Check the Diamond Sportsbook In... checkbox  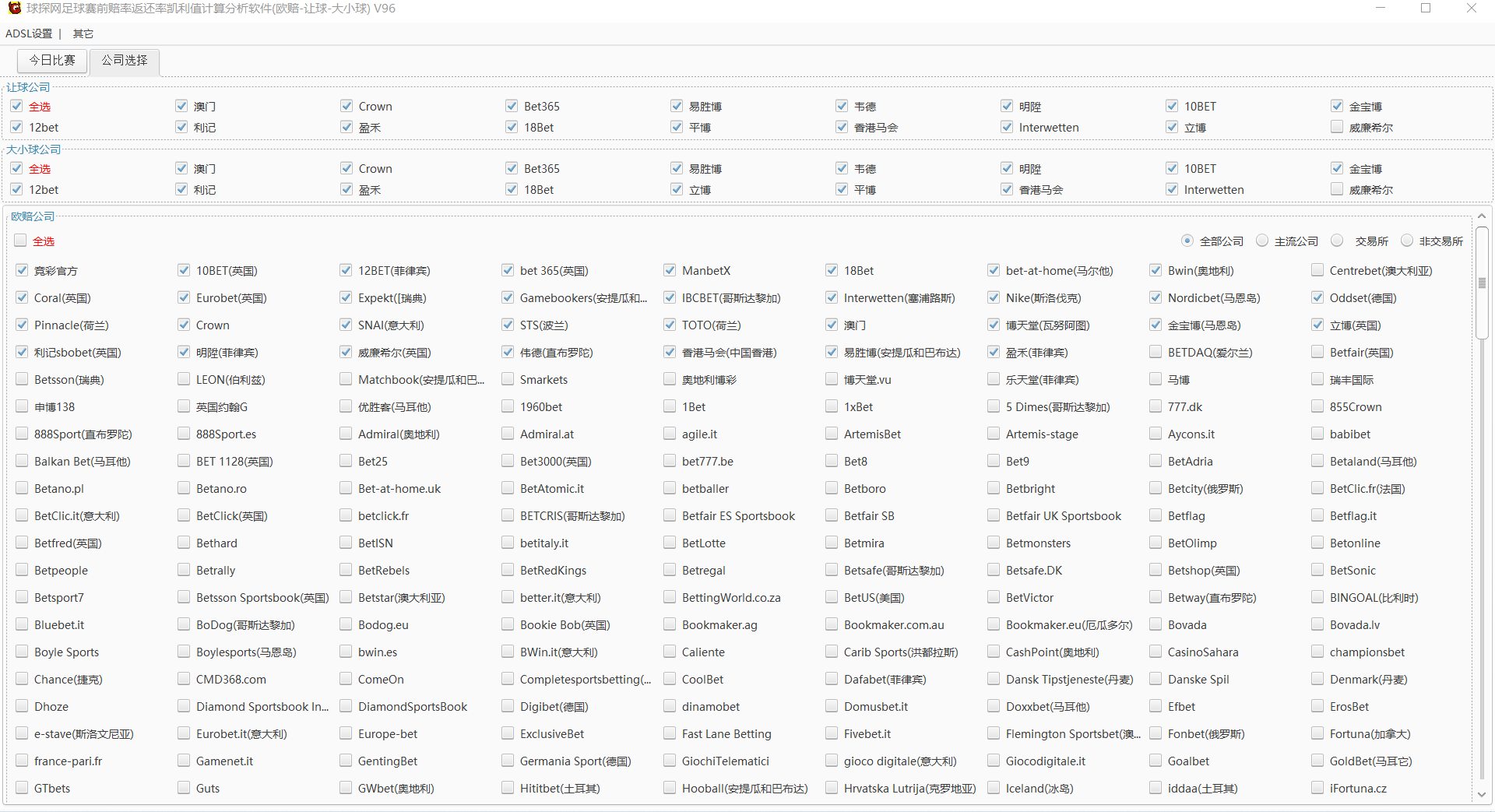[x=184, y=706]
